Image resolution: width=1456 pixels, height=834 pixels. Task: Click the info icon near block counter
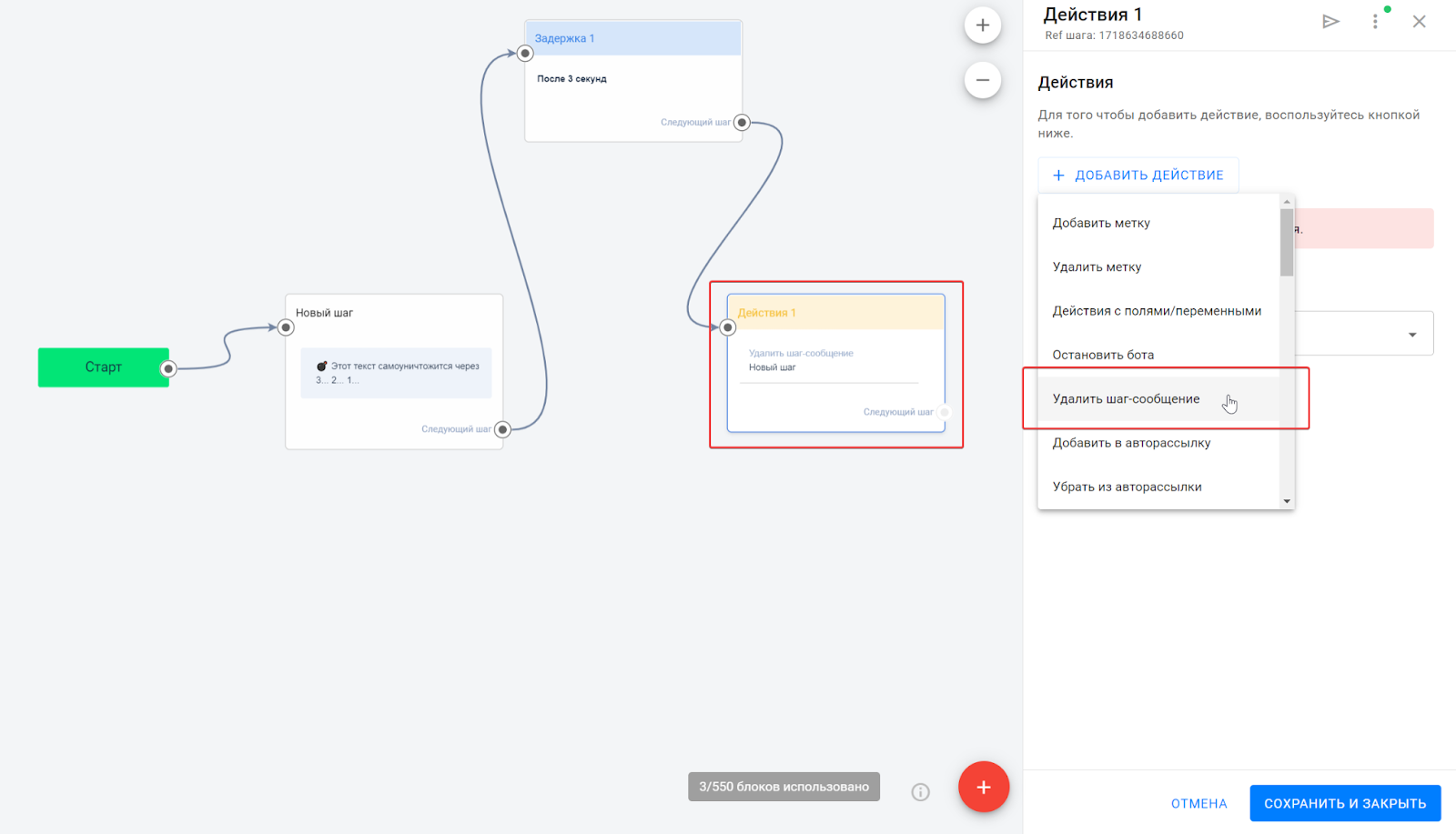(920, 792)
